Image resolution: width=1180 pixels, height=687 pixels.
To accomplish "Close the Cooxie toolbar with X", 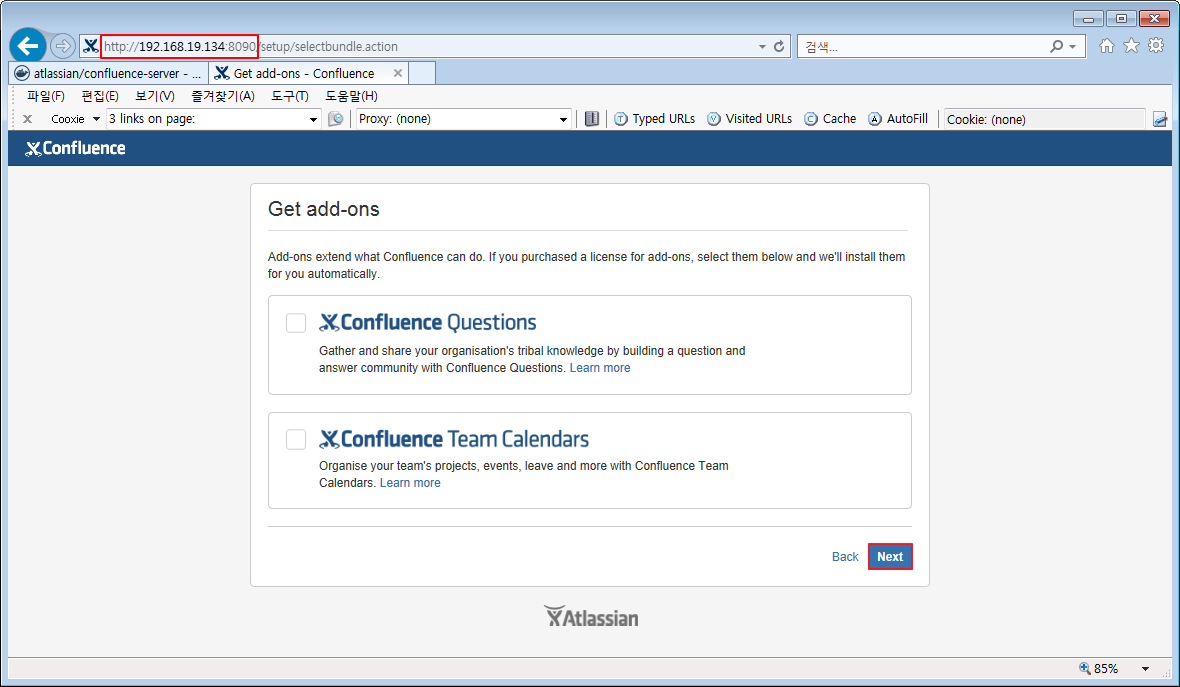I will coord(27,119).
